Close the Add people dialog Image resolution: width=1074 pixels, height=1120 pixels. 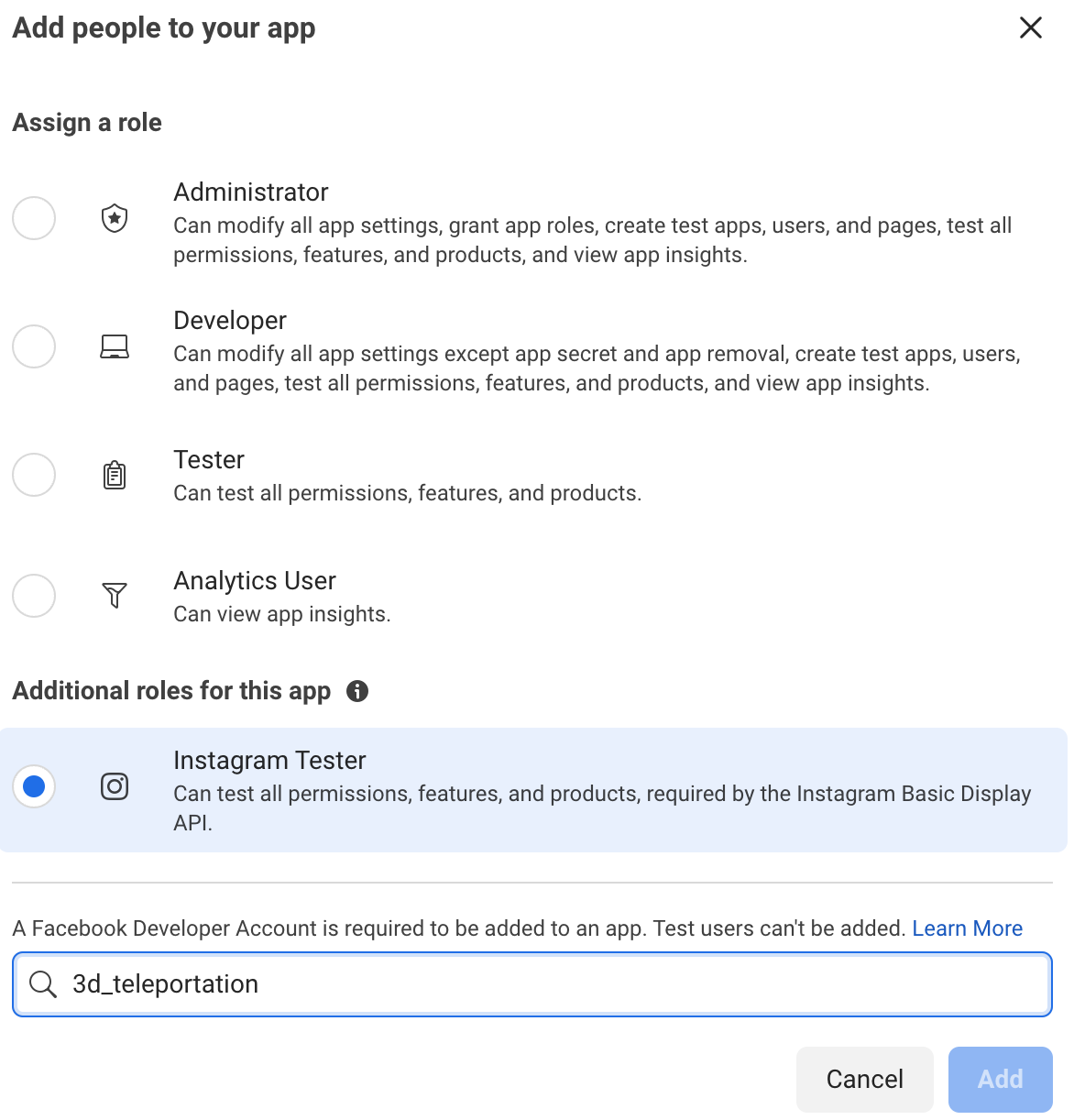(x=1031, y=27)
